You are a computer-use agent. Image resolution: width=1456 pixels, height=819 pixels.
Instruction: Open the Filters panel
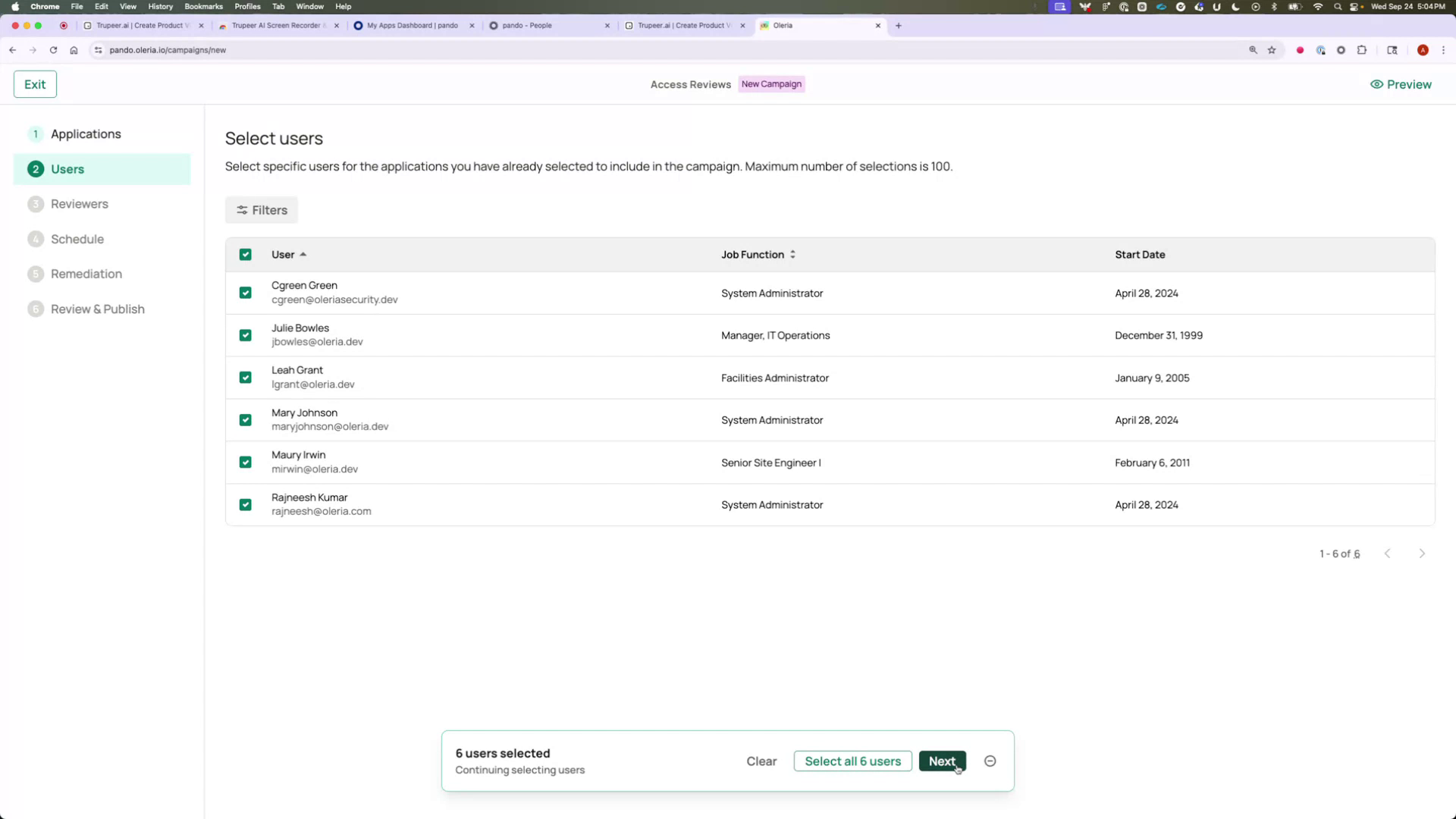point(261,210)
